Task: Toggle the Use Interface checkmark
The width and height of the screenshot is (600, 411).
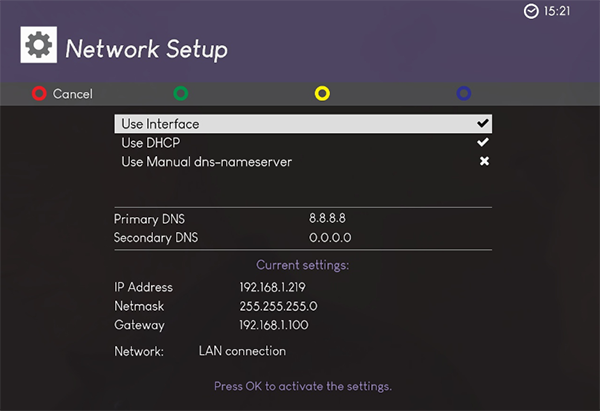Action: click(x=483, y=123)
